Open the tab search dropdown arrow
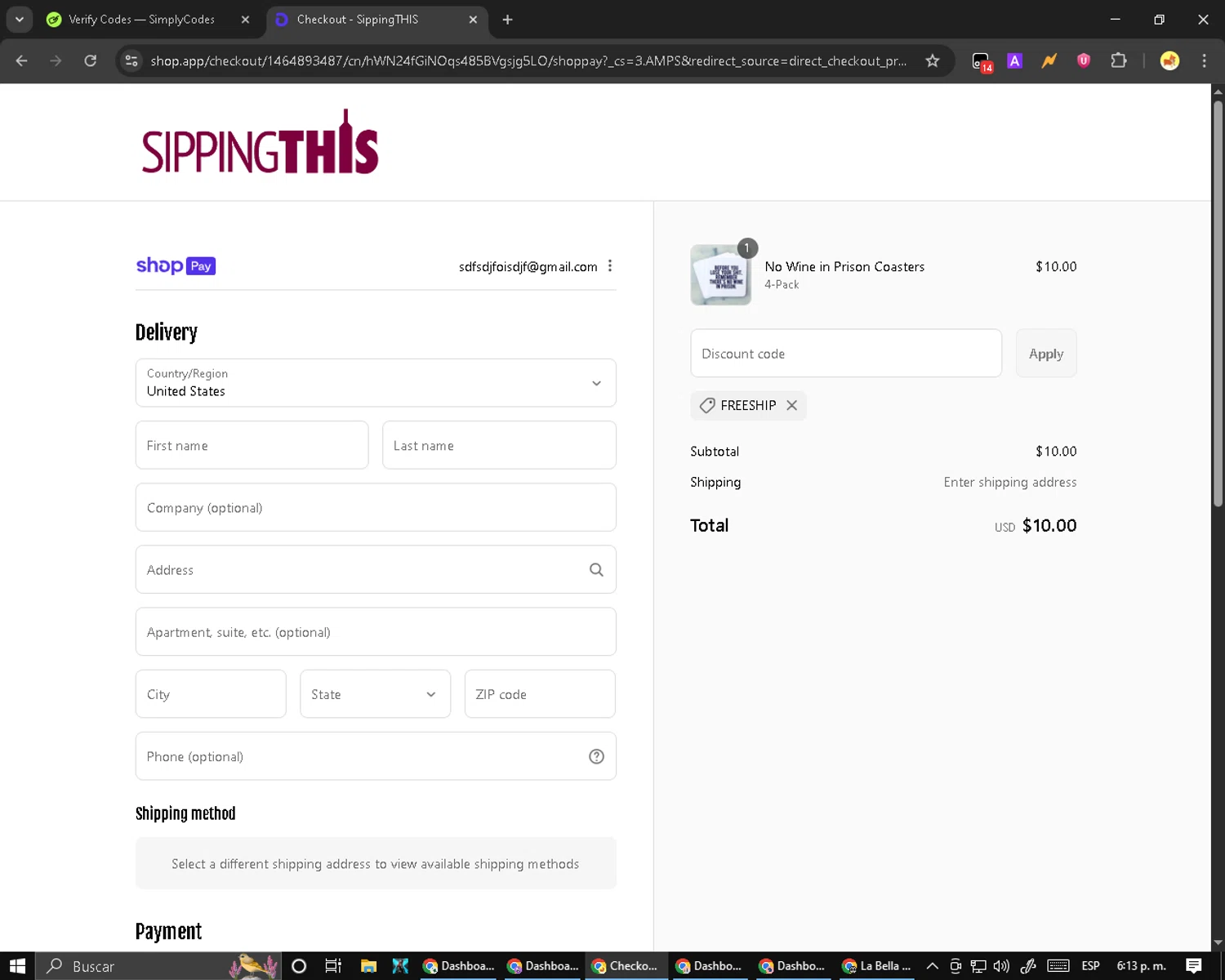 click(x=19, y=20)
